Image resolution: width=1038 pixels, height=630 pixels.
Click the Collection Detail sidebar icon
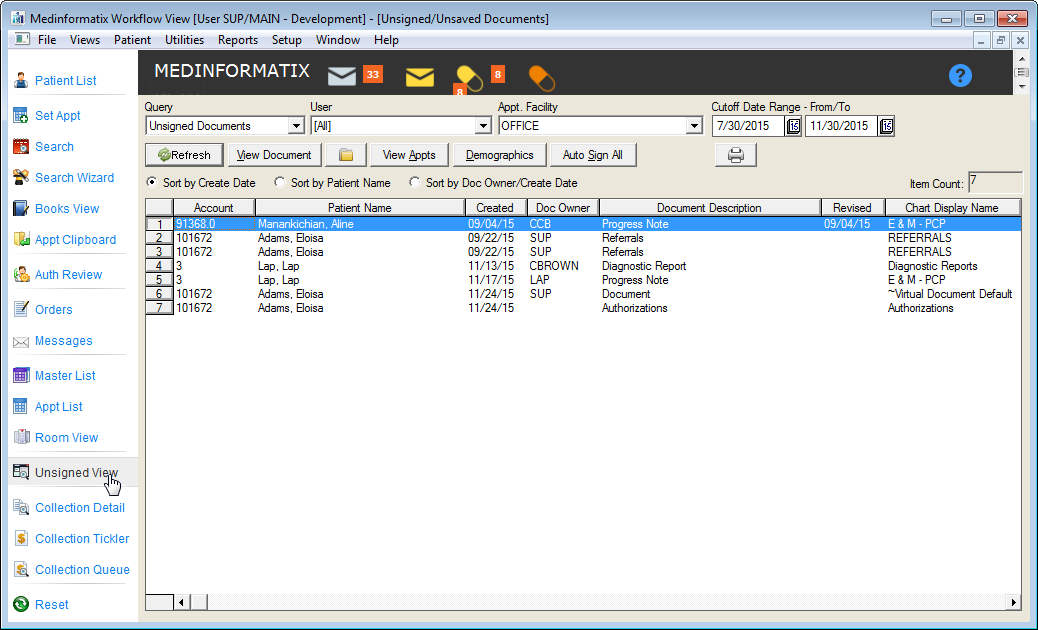pos(21,508)
